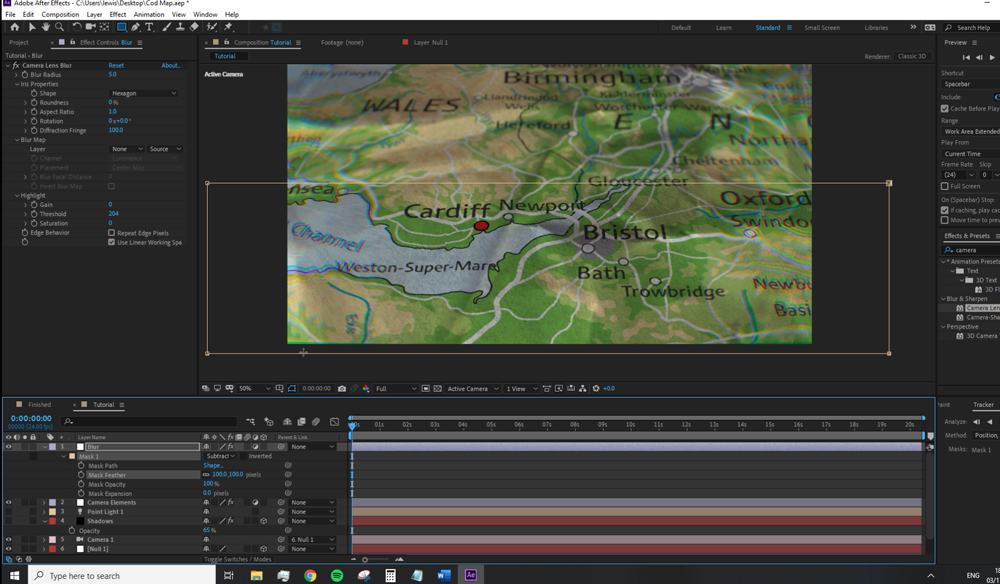Click Toggle Switches / Modes button

tap(237, 559)
